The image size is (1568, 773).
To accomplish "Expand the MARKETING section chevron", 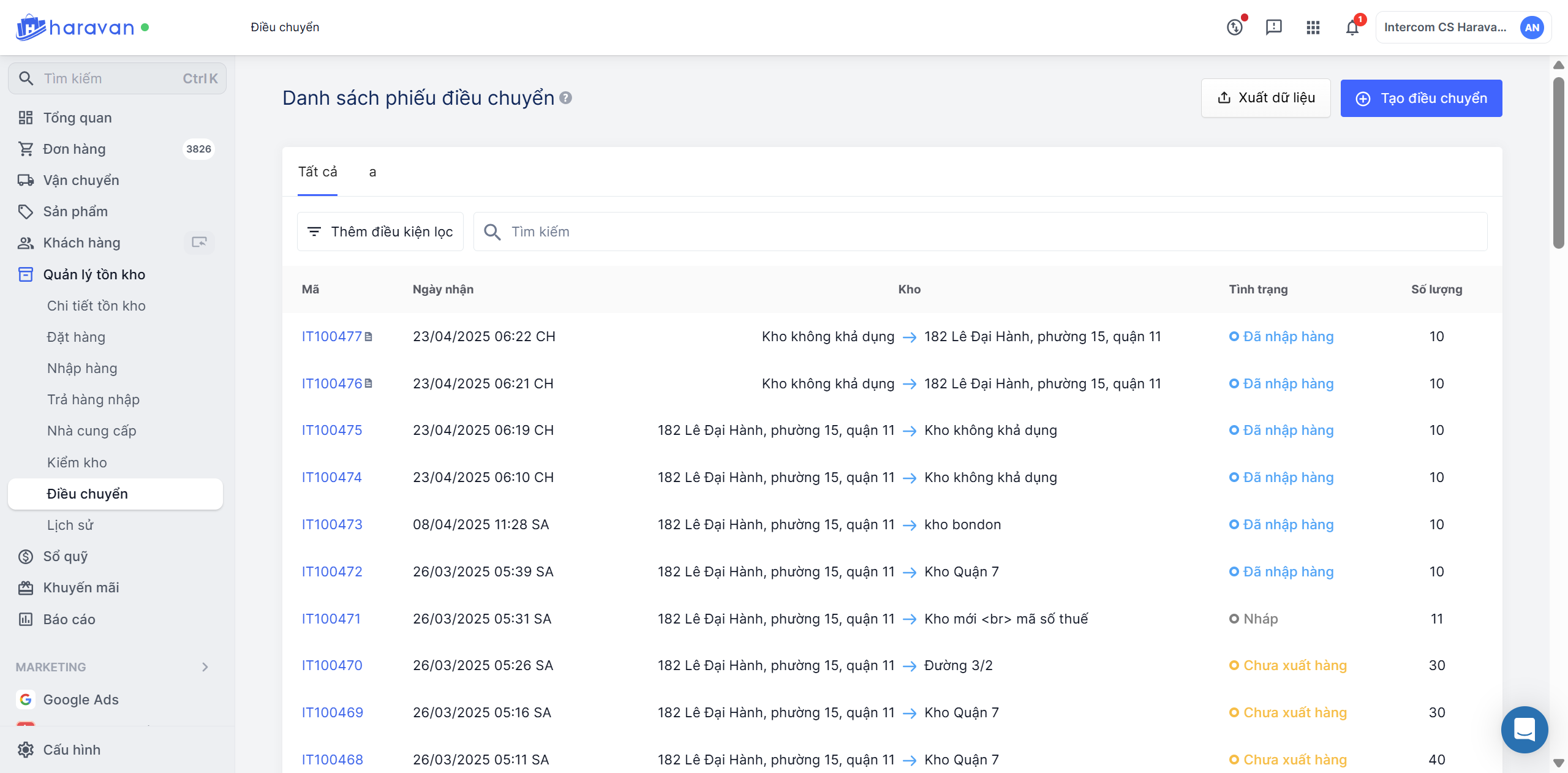I will tap(205, 667).
